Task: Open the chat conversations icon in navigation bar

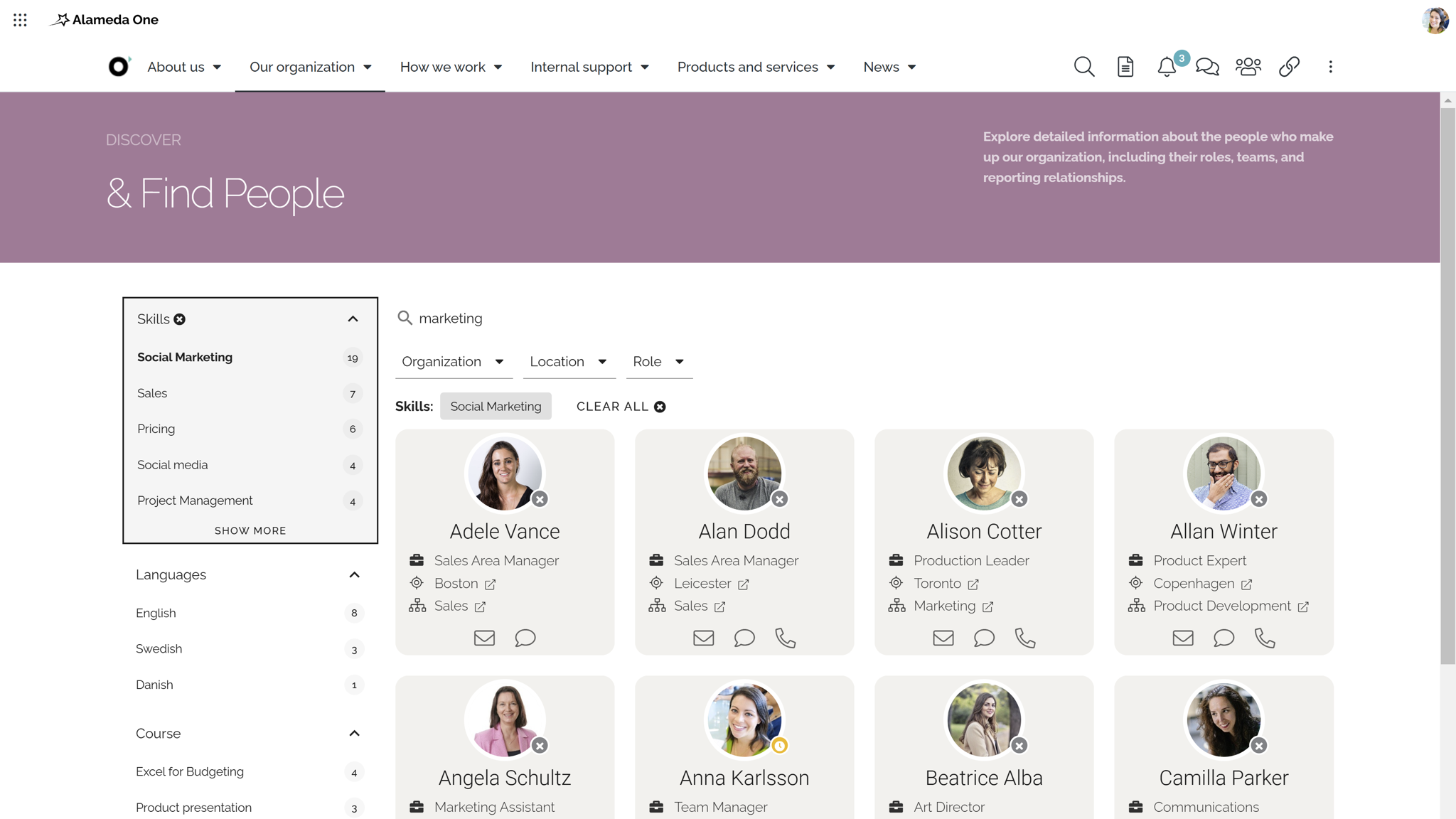Action: [1207, 67]
